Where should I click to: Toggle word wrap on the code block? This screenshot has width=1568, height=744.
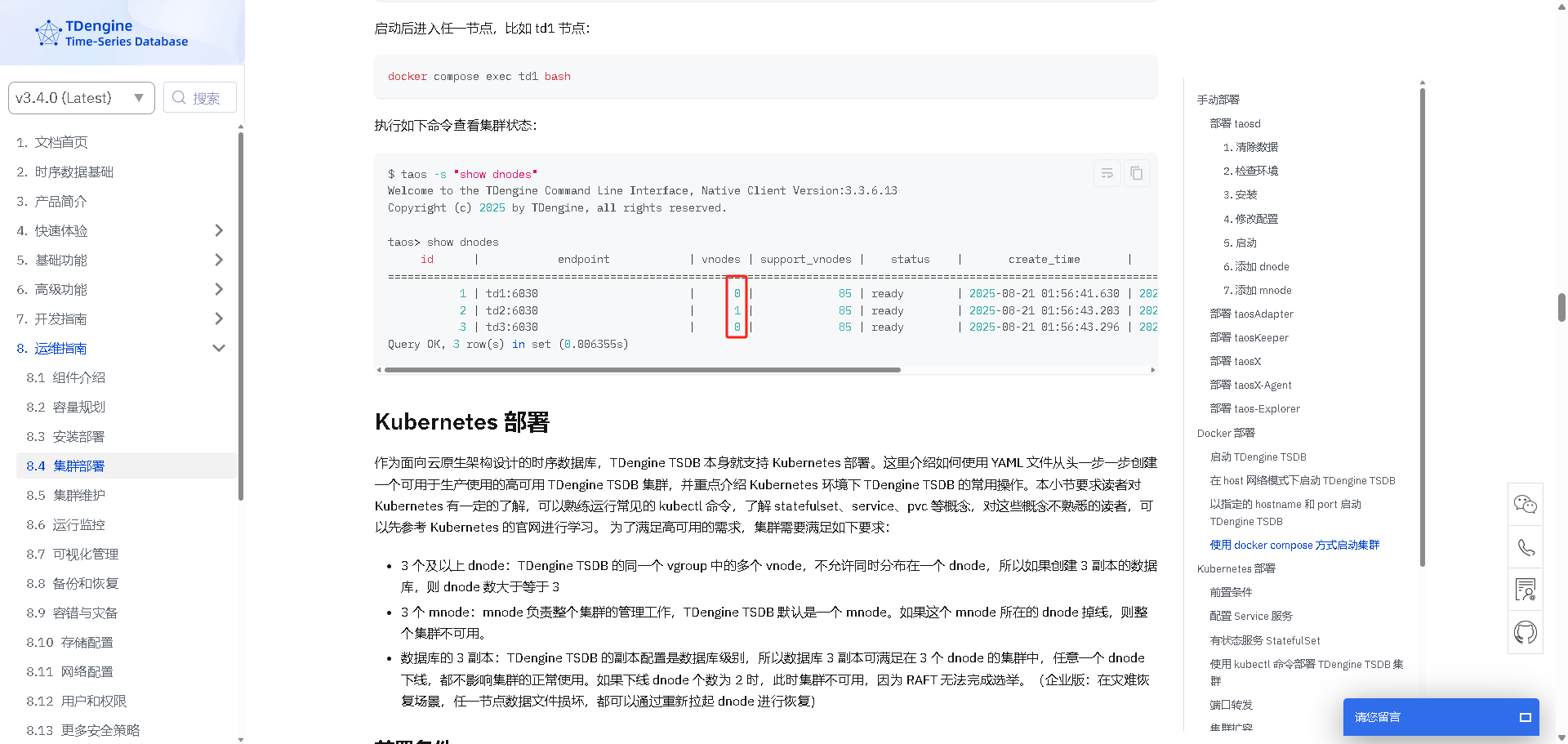tap(1107, 173)
